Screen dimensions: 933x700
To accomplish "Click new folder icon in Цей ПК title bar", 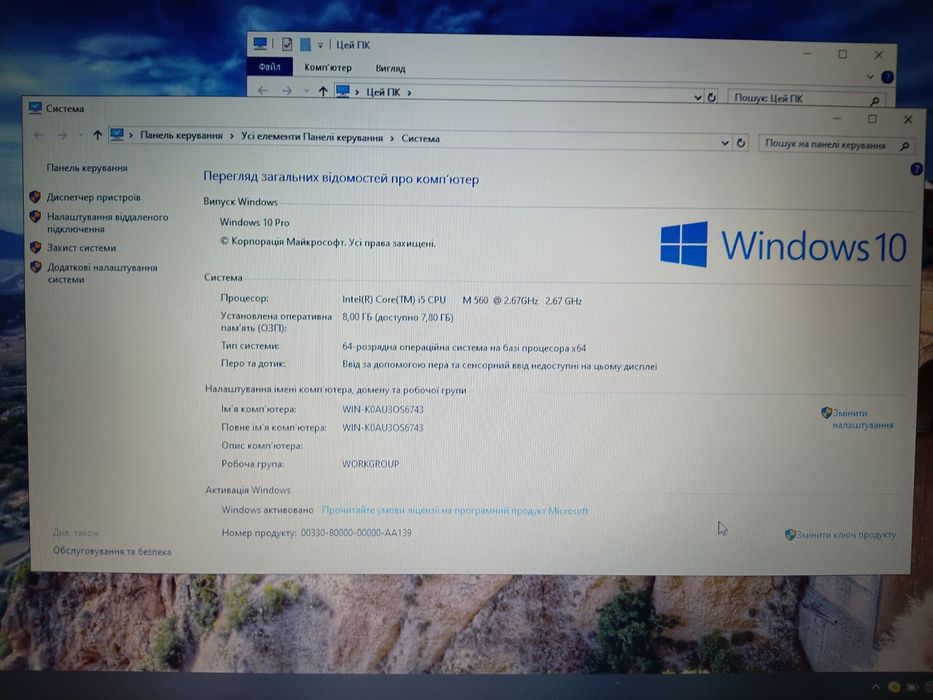I will click(x=305, y=45).
